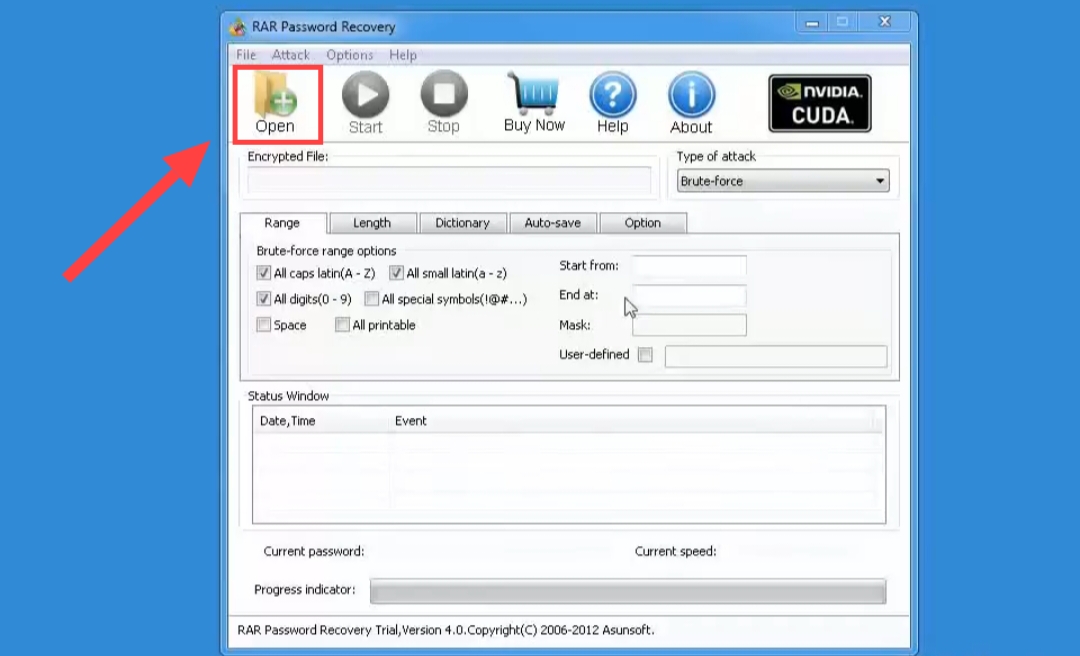Click the RAR Password Recovery title bar icon
Viewport: 1080px width, 656px height.
(x=238, y=27)
